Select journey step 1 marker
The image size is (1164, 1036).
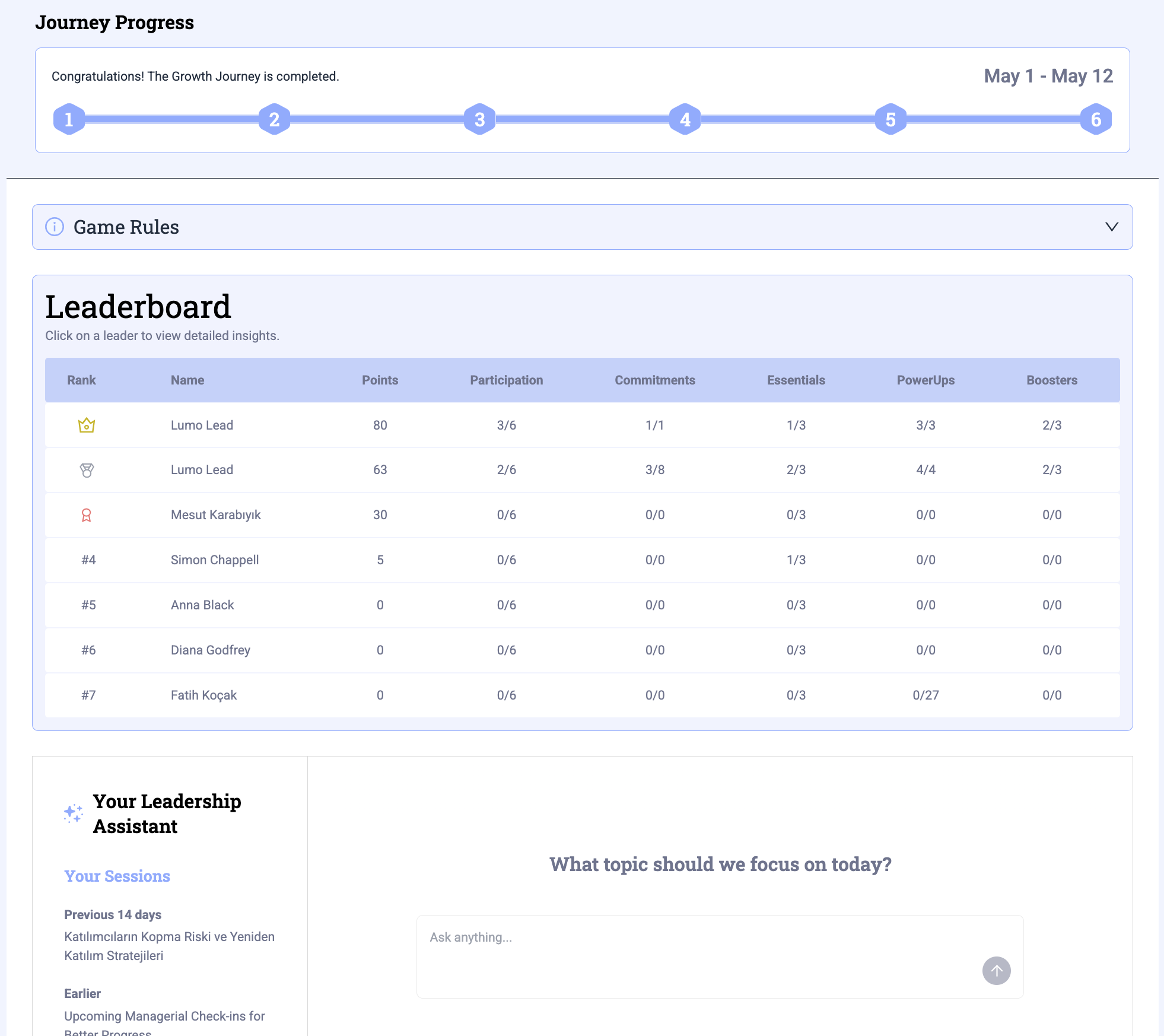(69, 119)
